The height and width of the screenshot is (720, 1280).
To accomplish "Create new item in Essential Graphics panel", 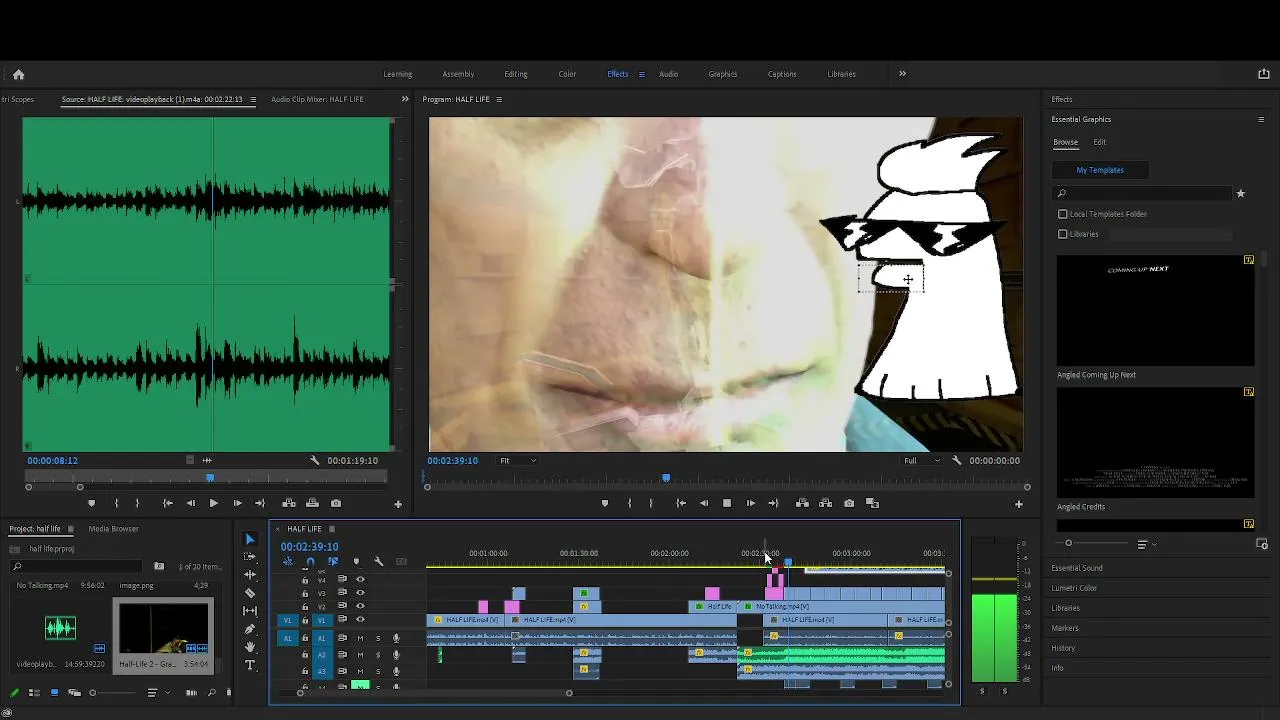I will coord(1262,544).
